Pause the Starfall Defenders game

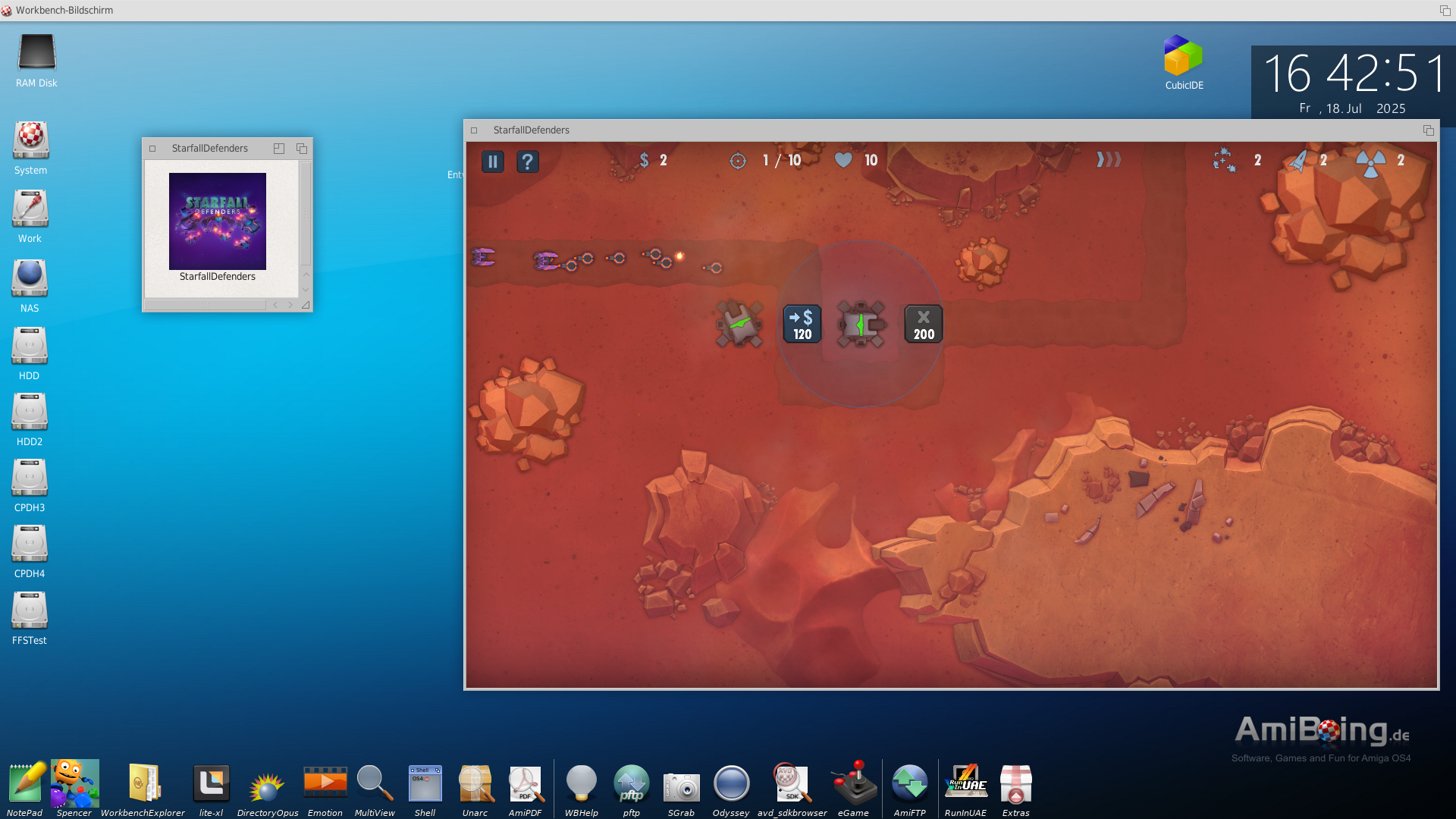coord(492,161)
